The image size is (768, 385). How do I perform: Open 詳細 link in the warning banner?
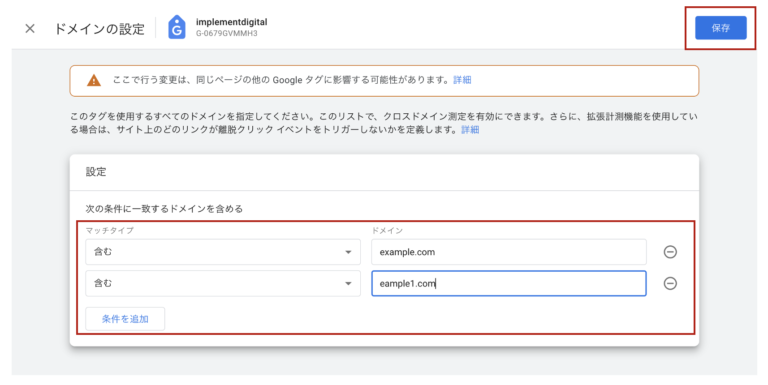462,80
